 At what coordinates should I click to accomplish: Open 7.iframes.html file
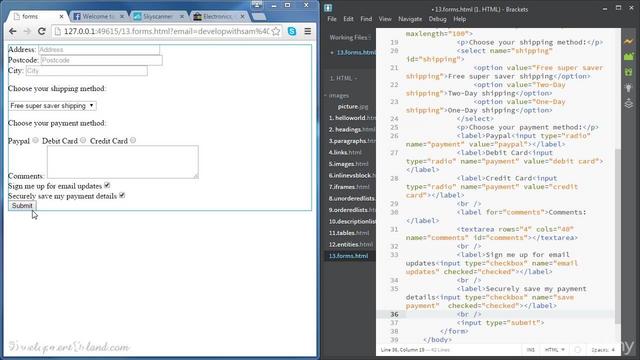pos(349,187)
